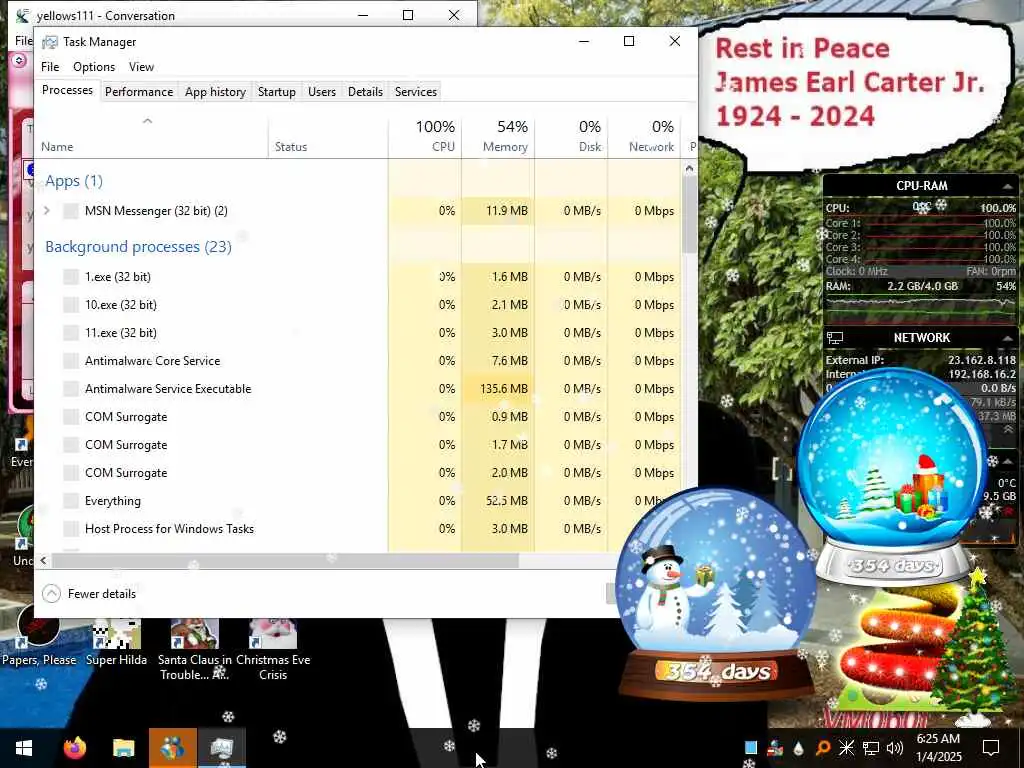Launch Firefox from the taskbar
This screenshot has width=1024, height=768.
tap(74, 748)
